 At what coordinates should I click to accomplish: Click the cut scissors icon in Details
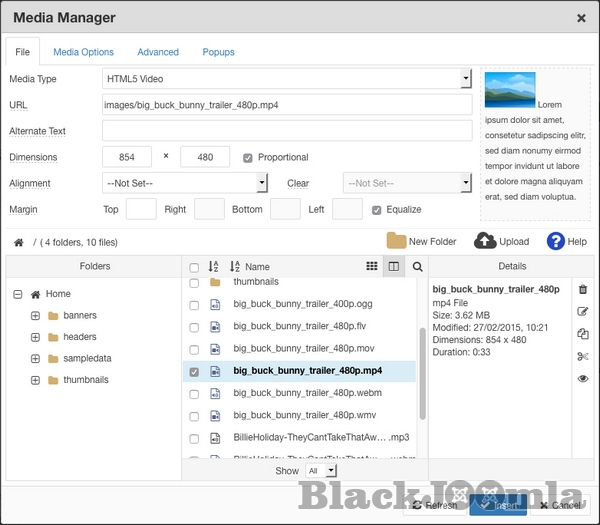coord(583,356)
